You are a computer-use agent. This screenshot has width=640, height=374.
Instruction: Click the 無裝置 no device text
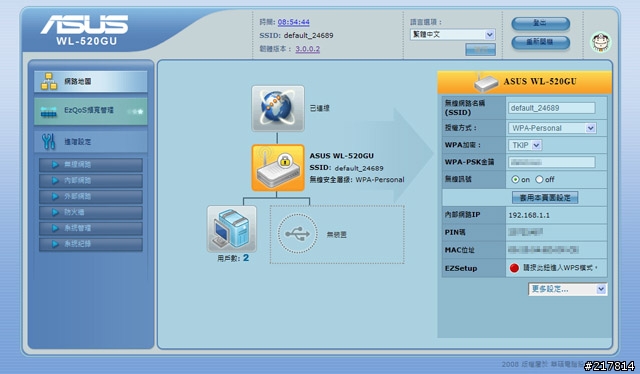point(337,234)
